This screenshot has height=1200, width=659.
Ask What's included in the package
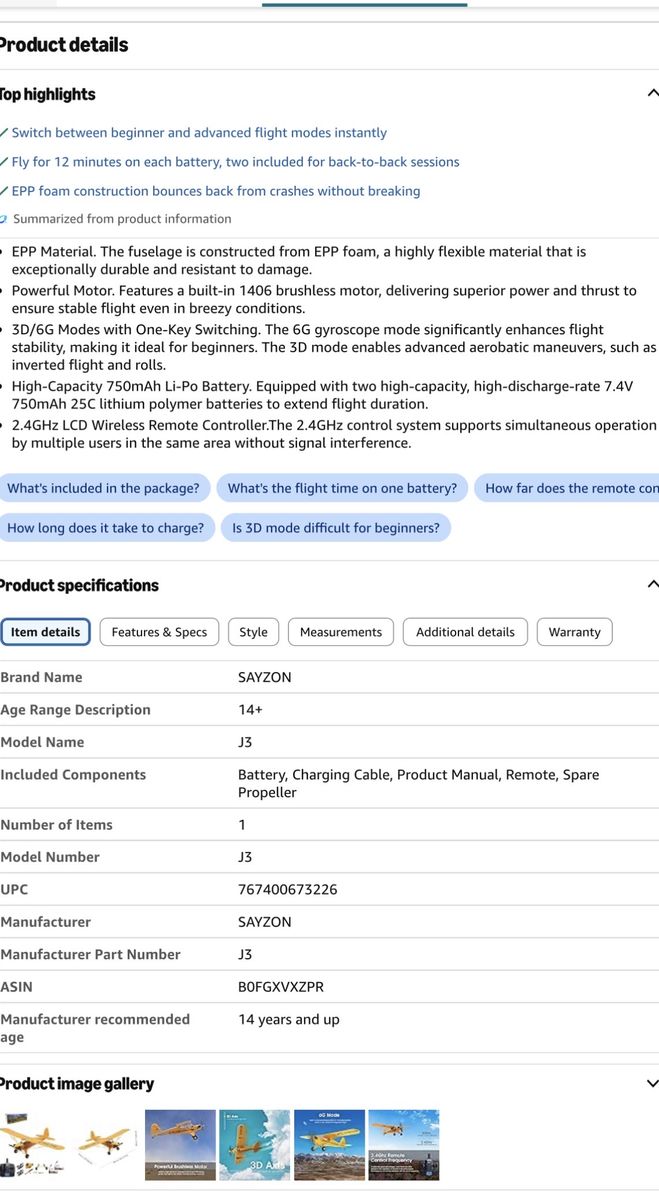(104, 488)
